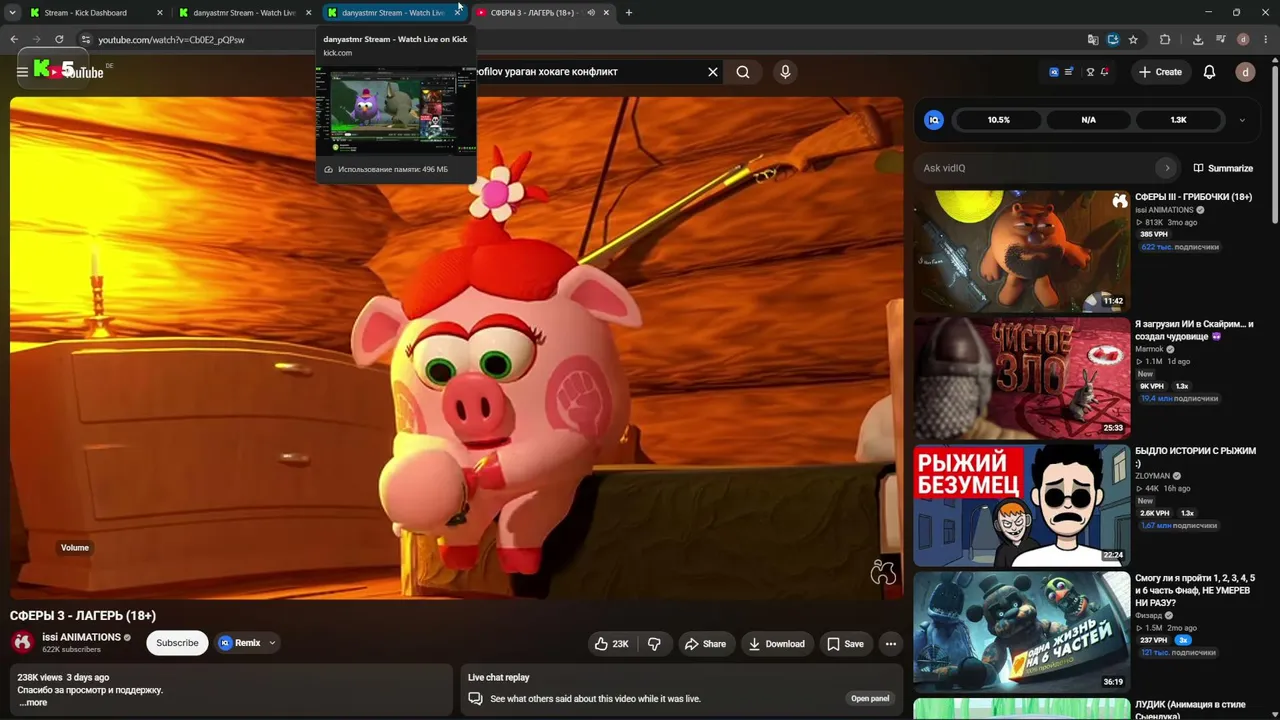Open the vidIQ alerts bell with red dot
This screenshot has width=1280, height=720.
(1103, 72)
